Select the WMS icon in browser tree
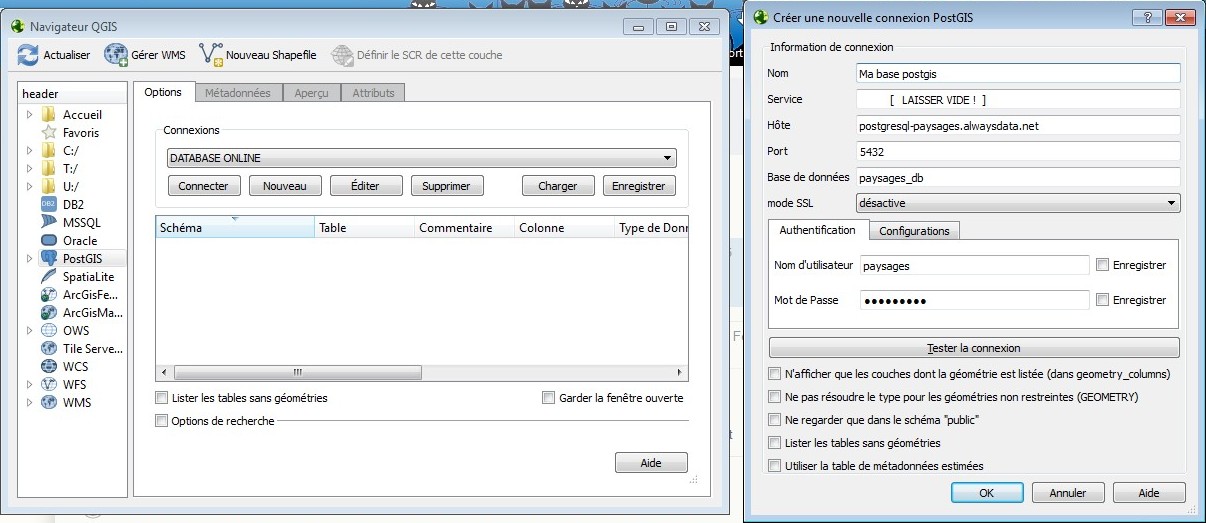This screenshot has height=523, width=1206. (x=48, y=403)
